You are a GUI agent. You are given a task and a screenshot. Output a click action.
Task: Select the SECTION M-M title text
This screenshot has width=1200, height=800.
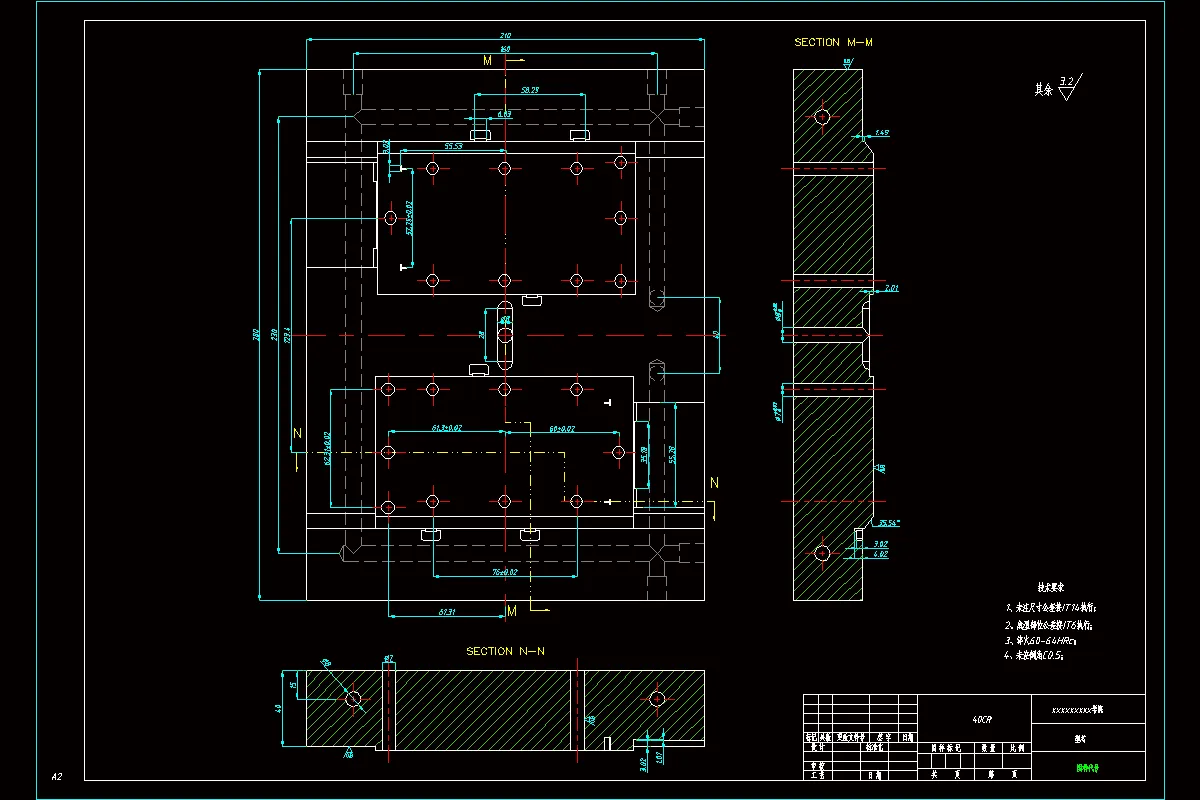[x=833, y=43]
